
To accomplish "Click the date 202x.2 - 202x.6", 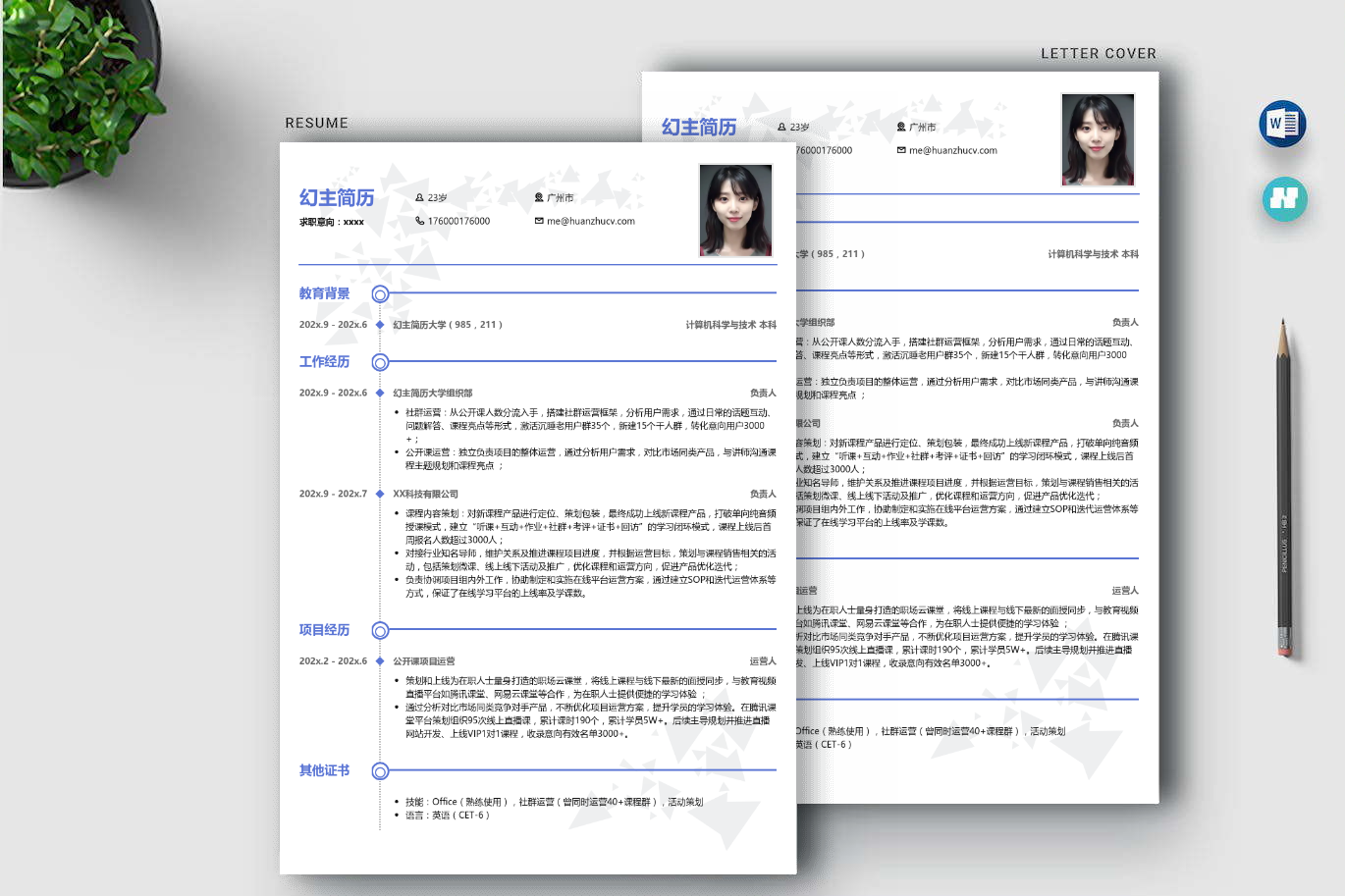I will click(333, 661).
